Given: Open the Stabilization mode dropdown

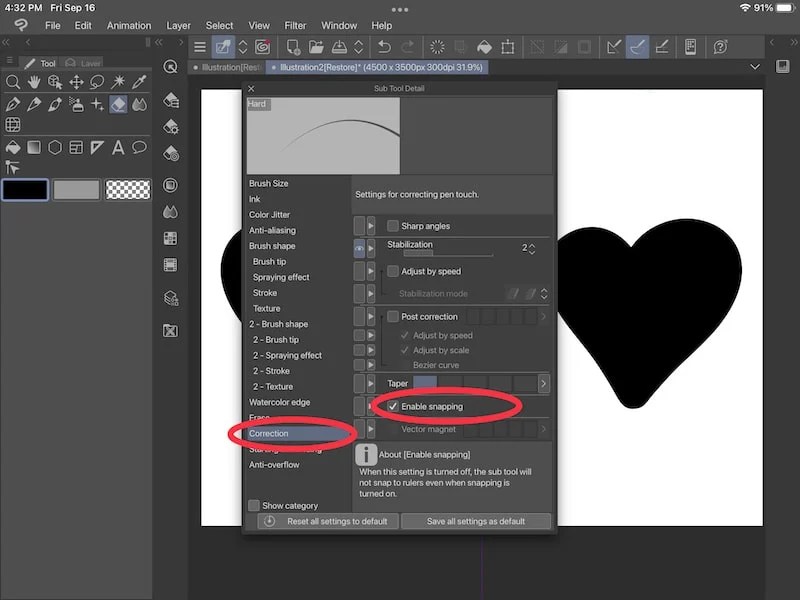Looking at the screenshot, I should (545, 294).
